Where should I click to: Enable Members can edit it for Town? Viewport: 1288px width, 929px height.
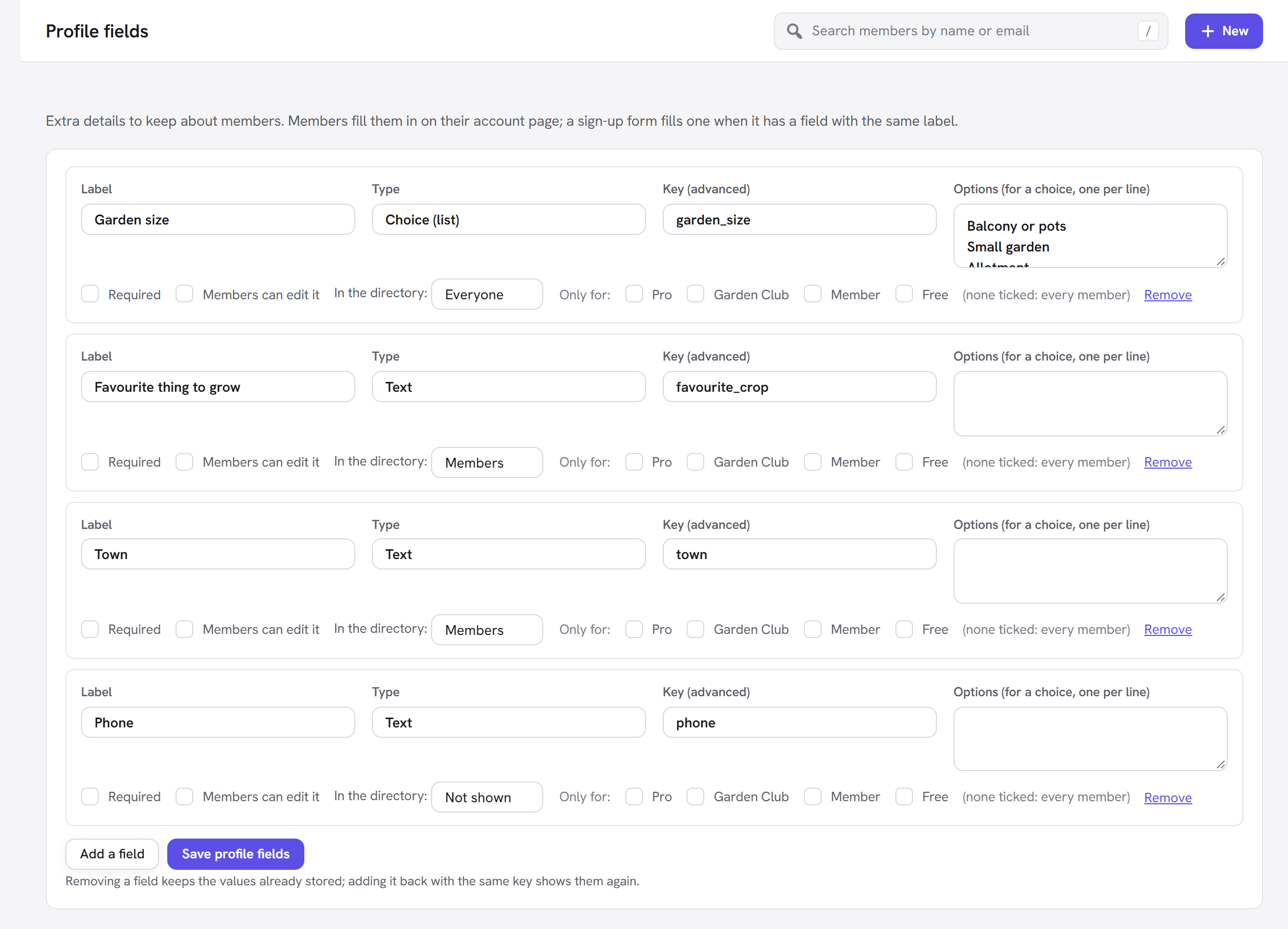click(x=184, y=629)
